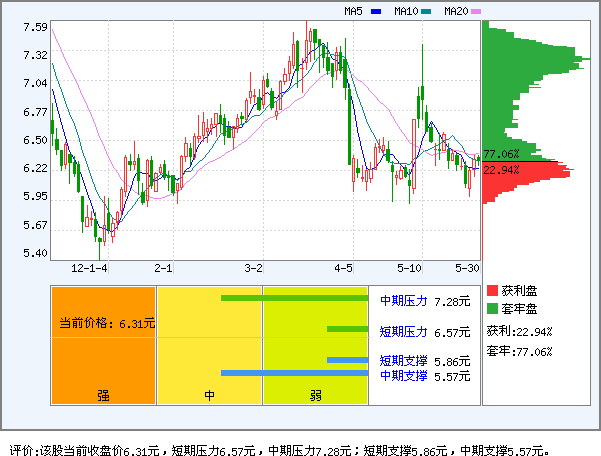The image size is (601, 456).
Task: Click the yellow 中 strength zone
Action: tap(210, 345)
